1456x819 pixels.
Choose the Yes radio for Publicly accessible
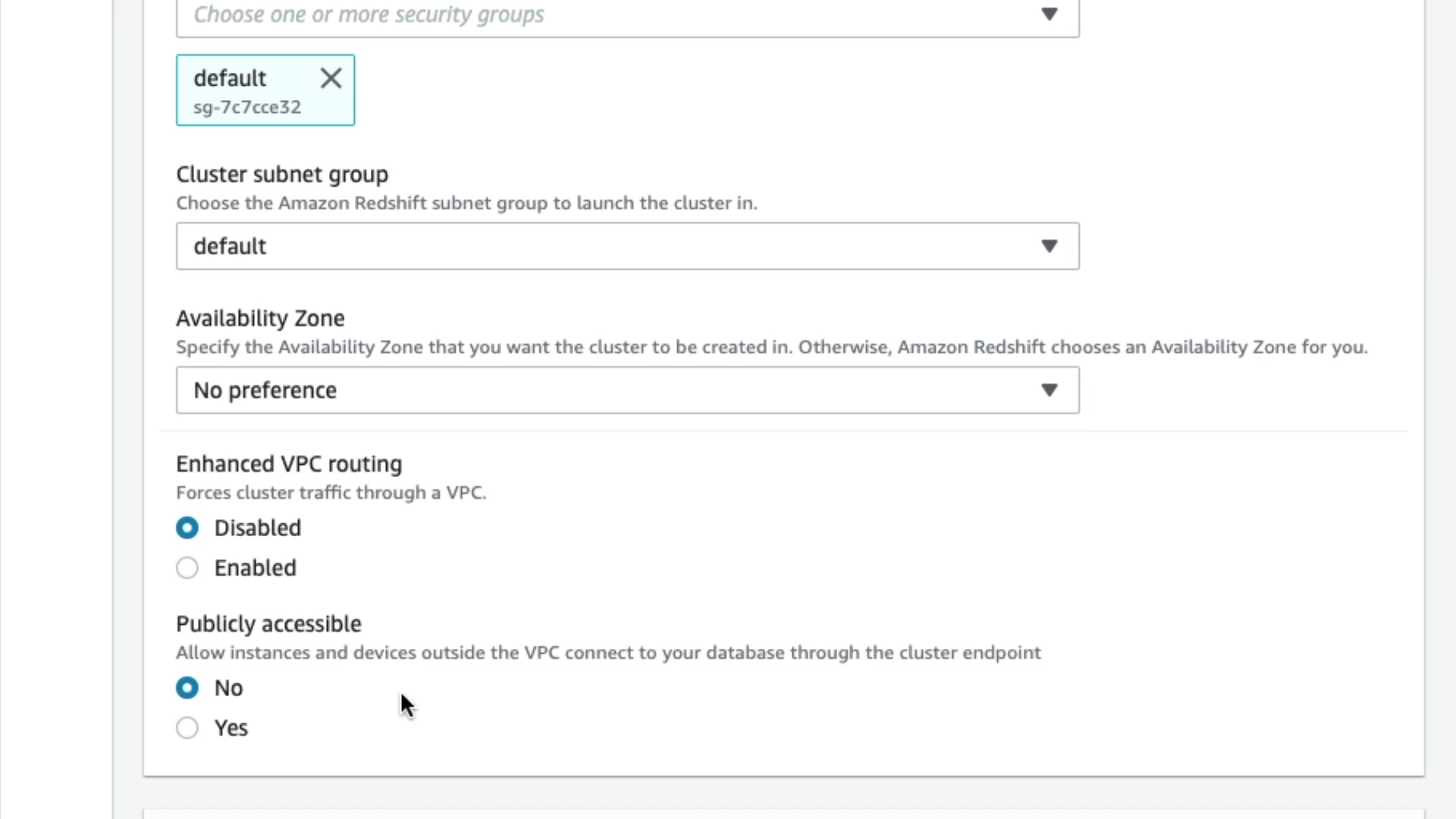point(187,728)
